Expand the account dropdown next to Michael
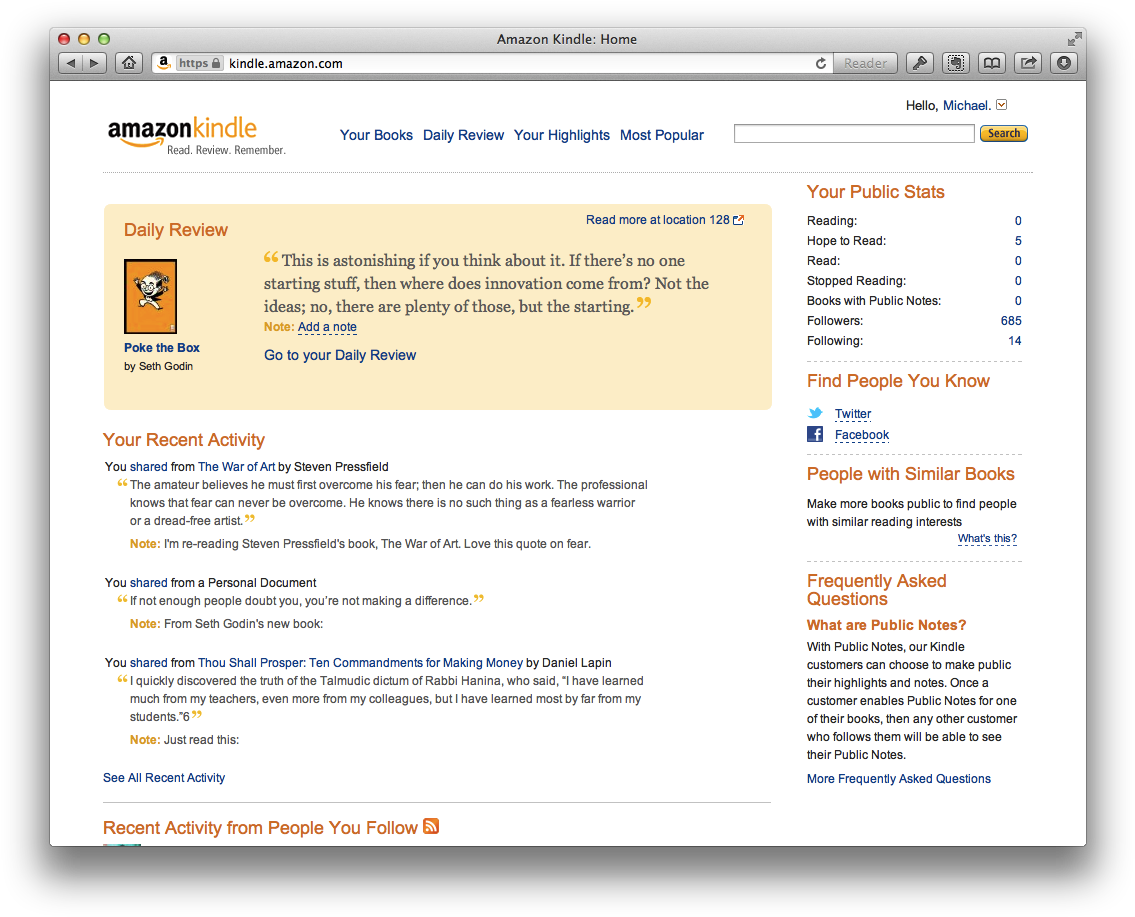Viewport: 1135px width, 917px height. click(1001, 105)
